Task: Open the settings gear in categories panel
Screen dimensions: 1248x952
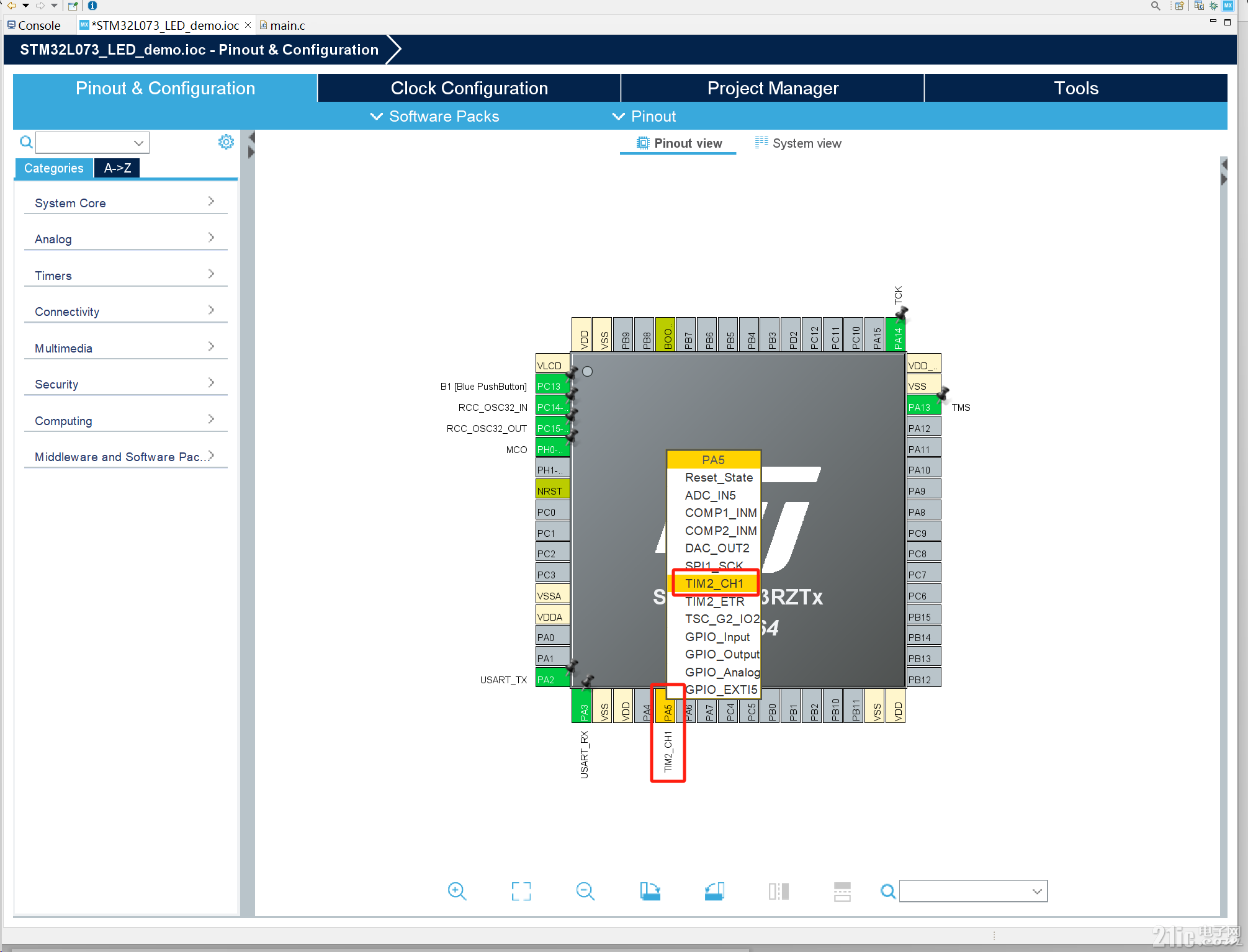Action: pyautogui.click(x=226, y=142)
